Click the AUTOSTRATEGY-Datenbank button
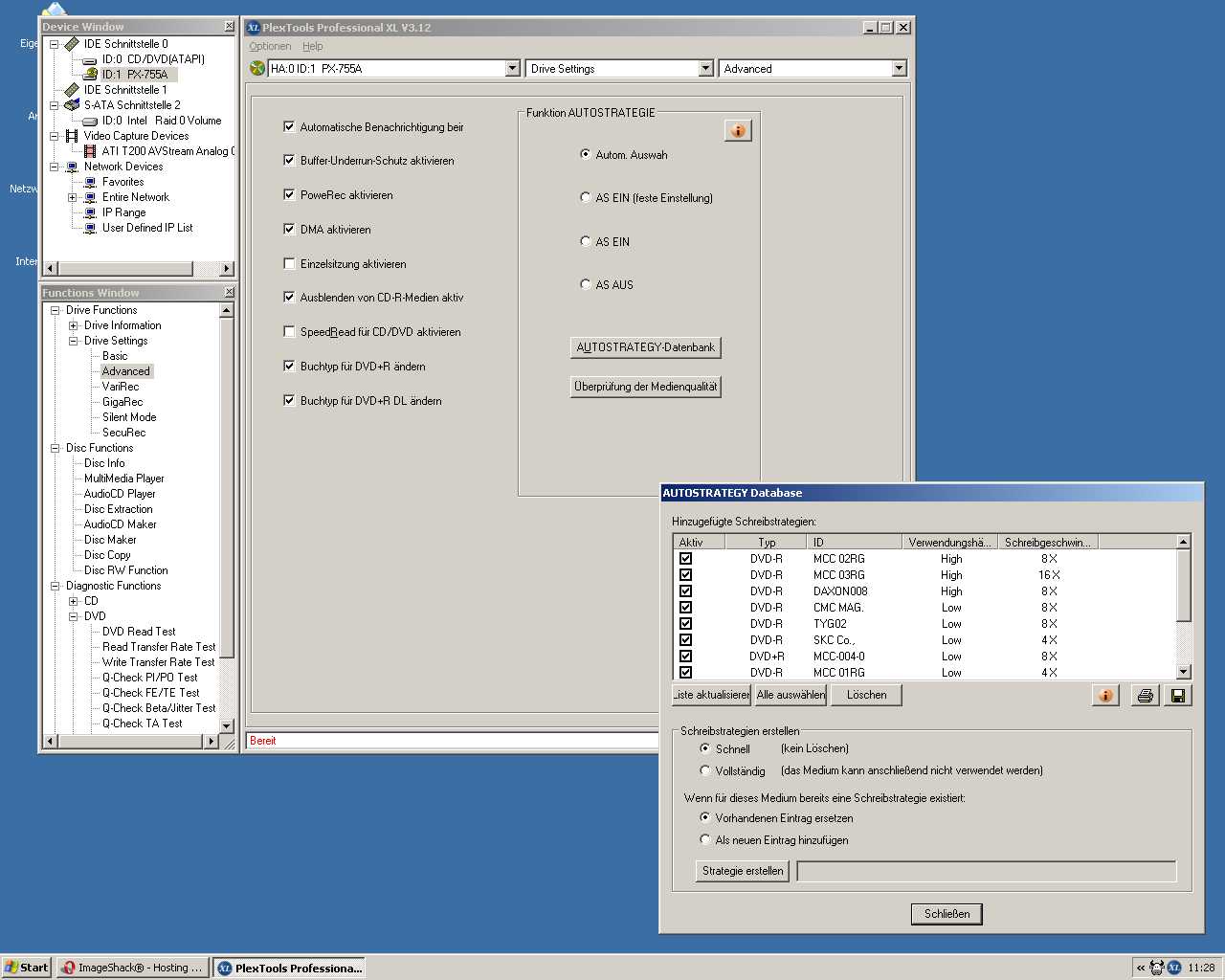Screen dimensions: 1225x980 tap(645, 347)
